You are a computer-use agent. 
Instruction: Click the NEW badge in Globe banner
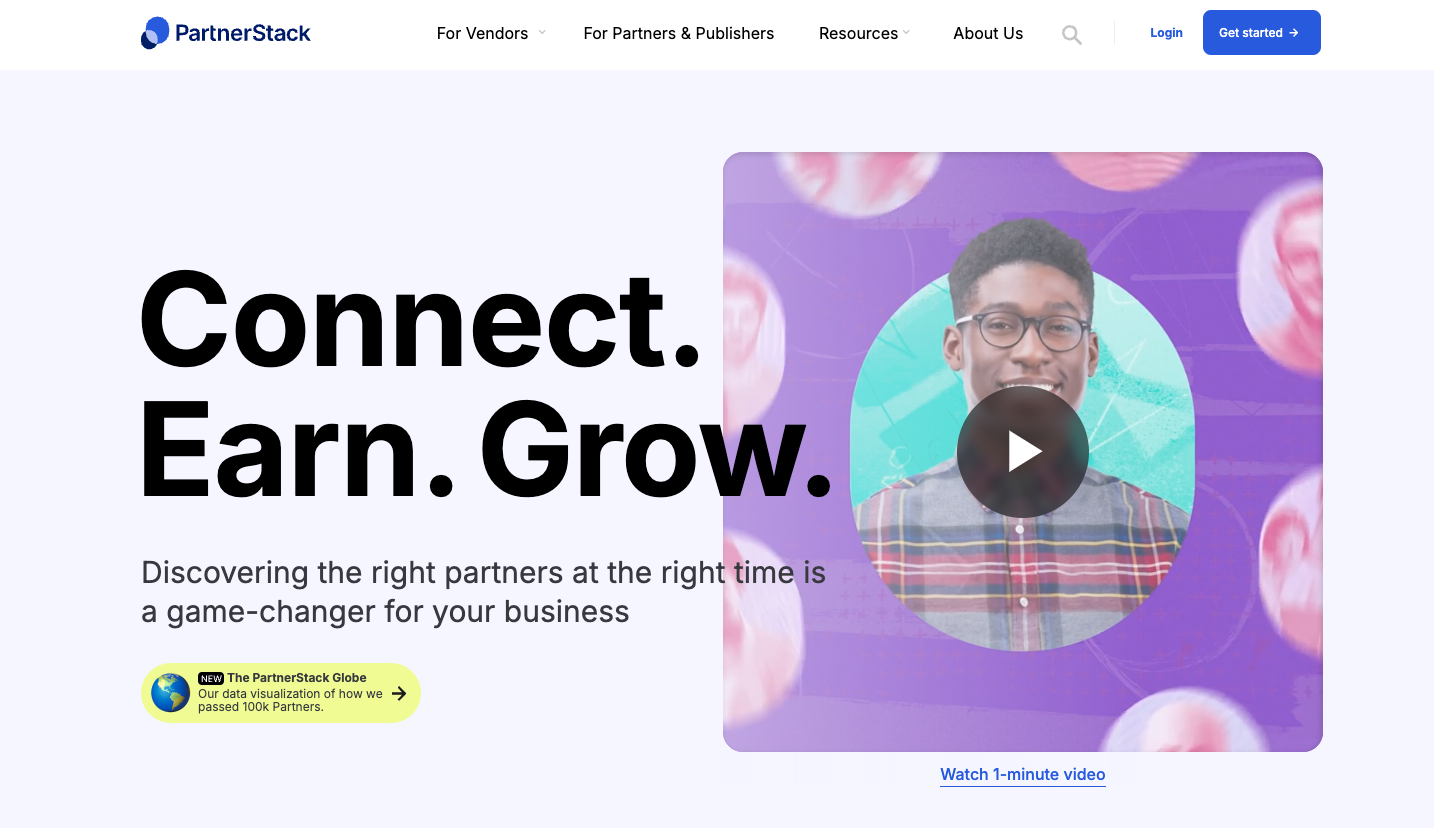pyautogui.click(x=211, y=678)
